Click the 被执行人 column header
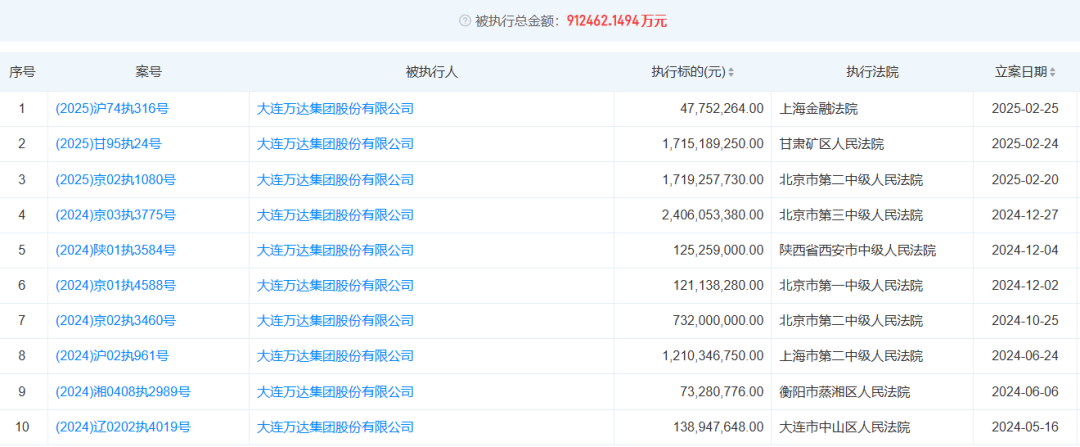This screenshot has width=1080, height=447. [x=431, y=72]
